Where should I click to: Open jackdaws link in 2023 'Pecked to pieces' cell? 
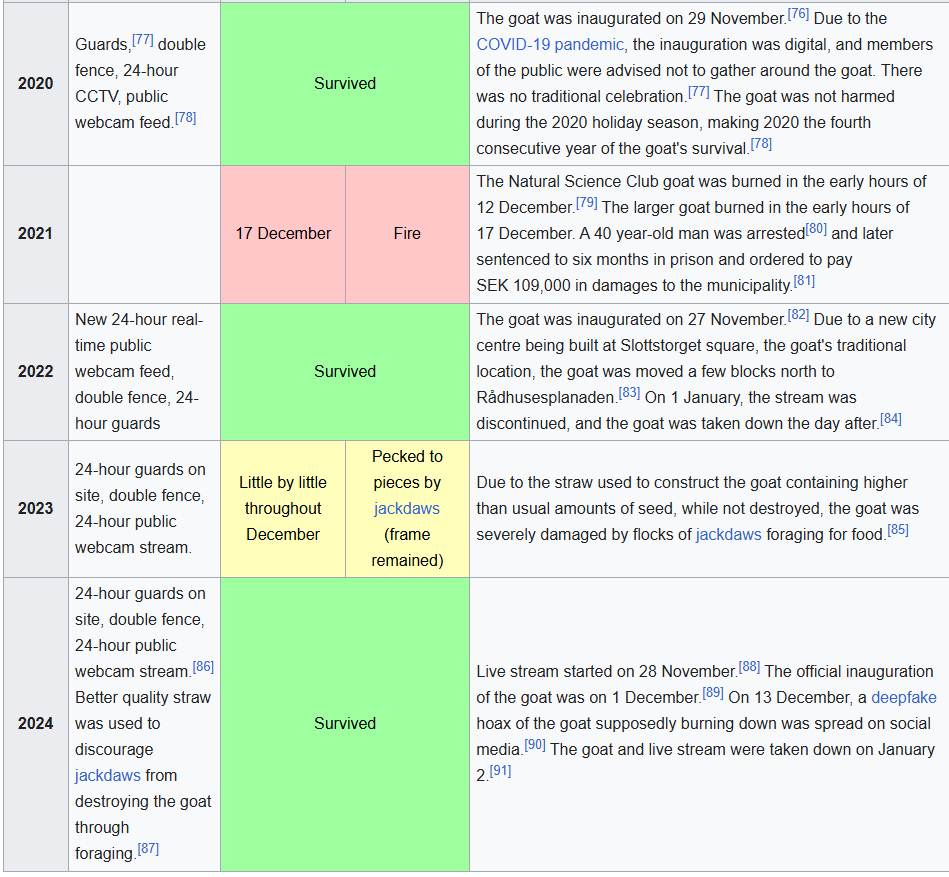(407, 508)
